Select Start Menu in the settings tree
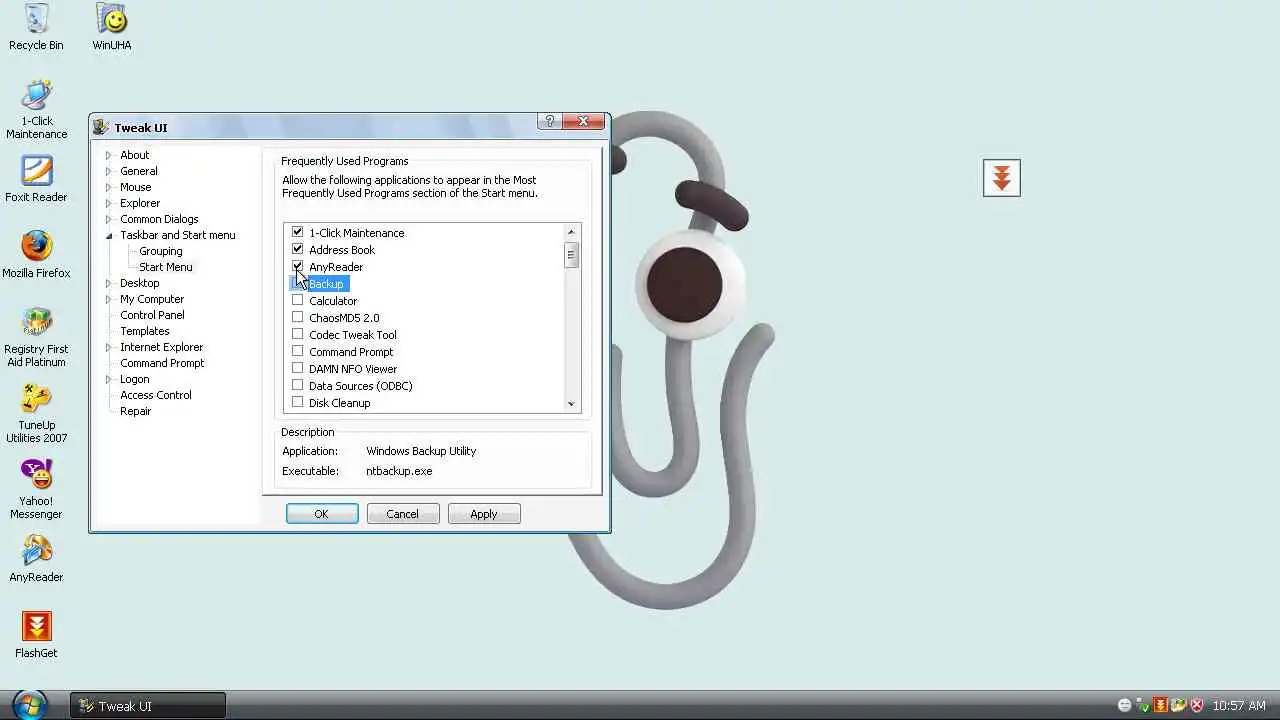 click(x=165, y=267)
